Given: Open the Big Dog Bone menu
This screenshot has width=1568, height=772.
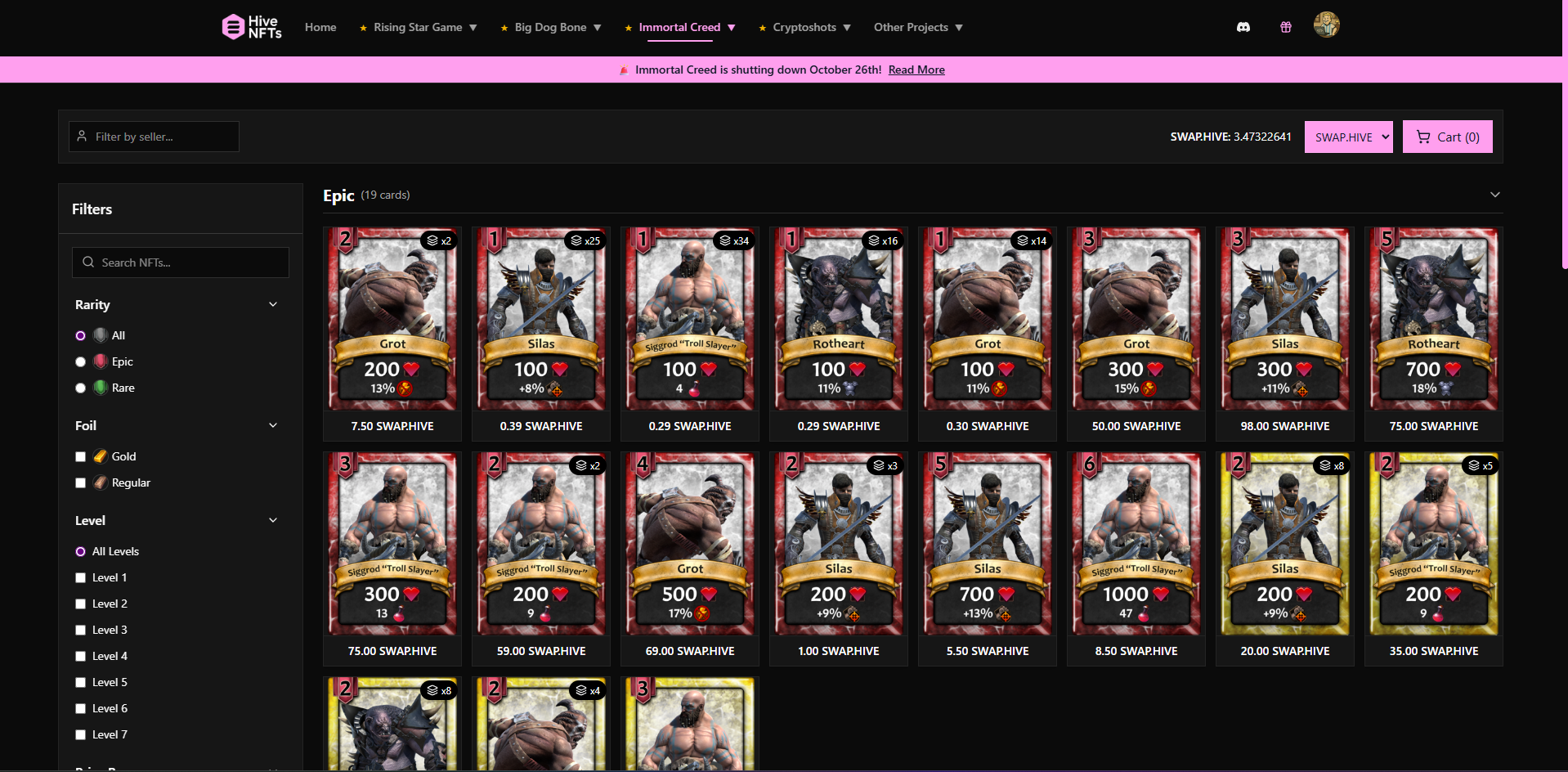Looking at the screenshot, I should coord(550,27).
